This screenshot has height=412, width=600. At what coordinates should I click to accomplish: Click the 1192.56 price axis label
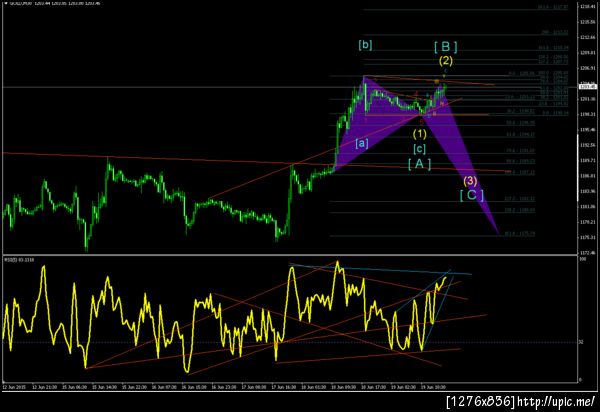point(588,145)
